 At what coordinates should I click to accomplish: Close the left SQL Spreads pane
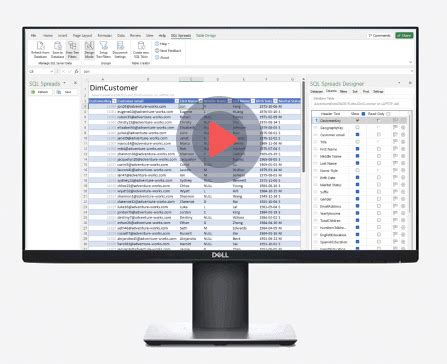tap(75, 83)
